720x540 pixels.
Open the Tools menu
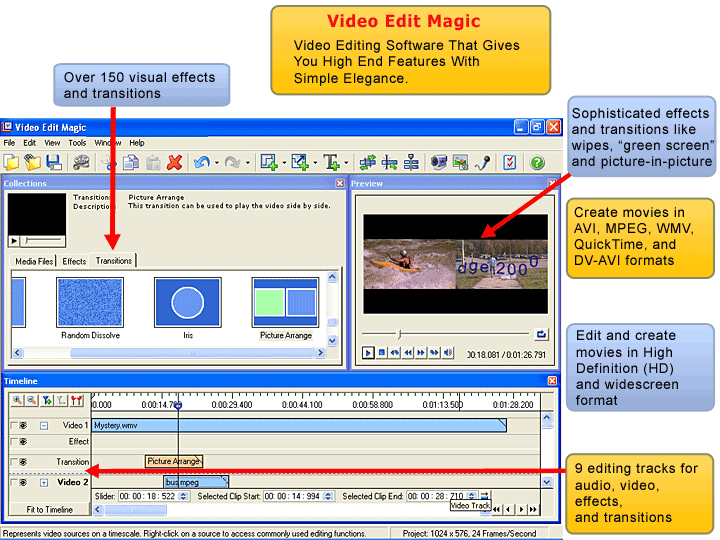tap(77, 143)
